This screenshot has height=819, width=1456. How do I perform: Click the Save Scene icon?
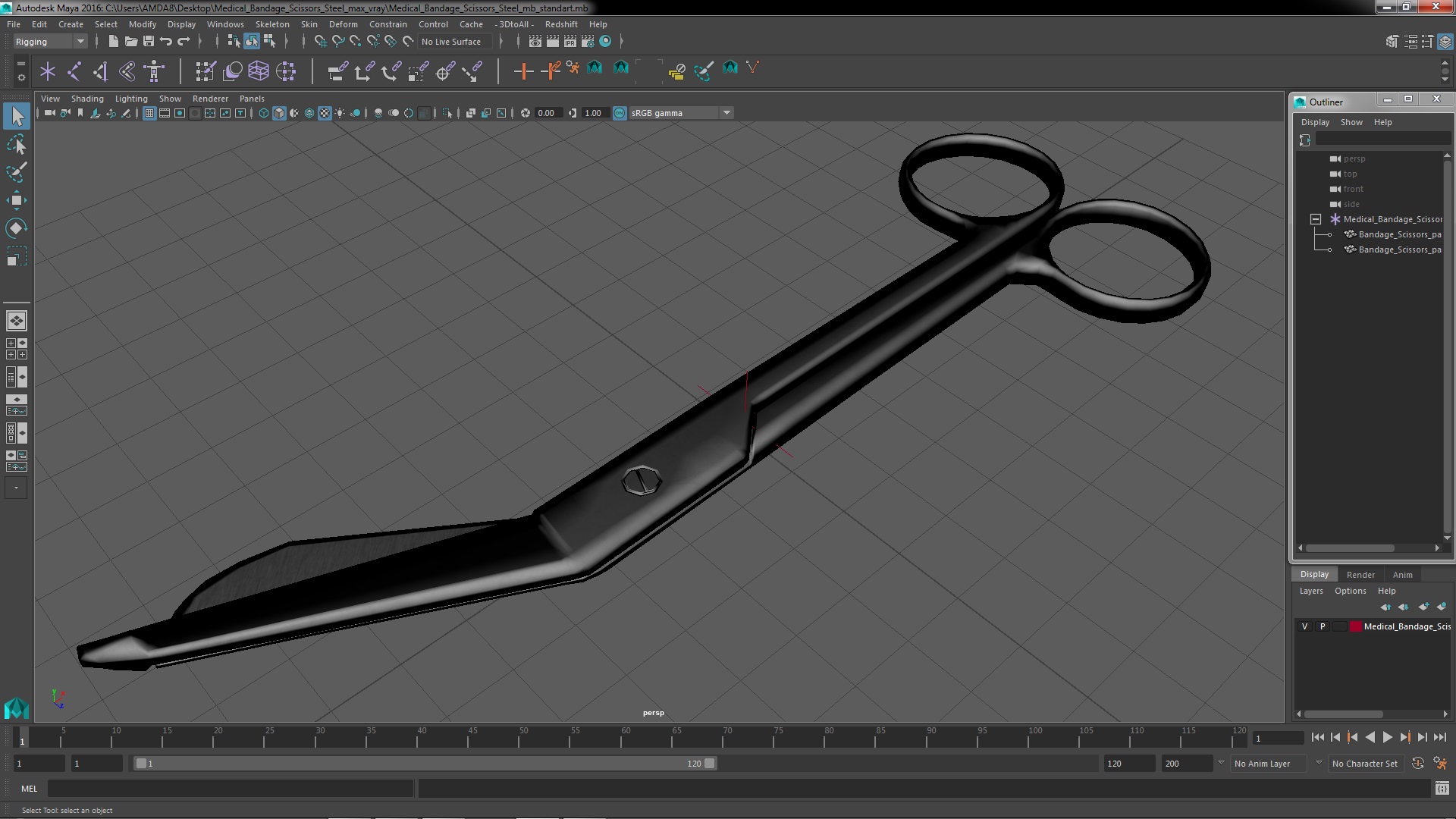[148, 41]
